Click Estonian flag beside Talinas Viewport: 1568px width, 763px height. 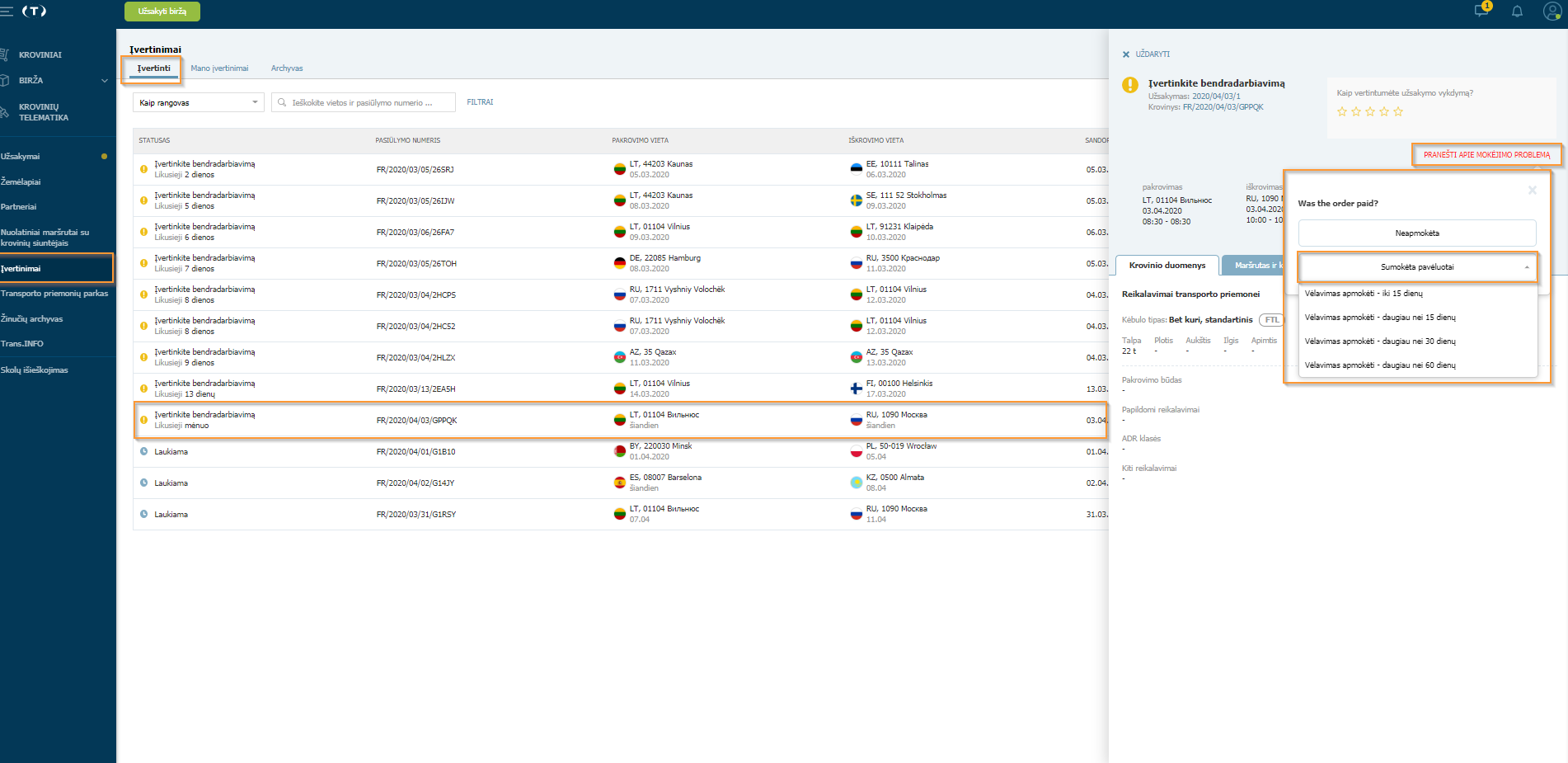point(856,169)
